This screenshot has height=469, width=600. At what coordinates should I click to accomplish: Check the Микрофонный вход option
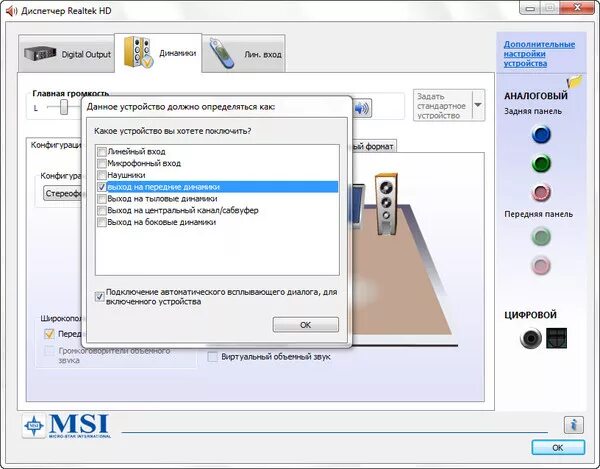tap(102, 164)
